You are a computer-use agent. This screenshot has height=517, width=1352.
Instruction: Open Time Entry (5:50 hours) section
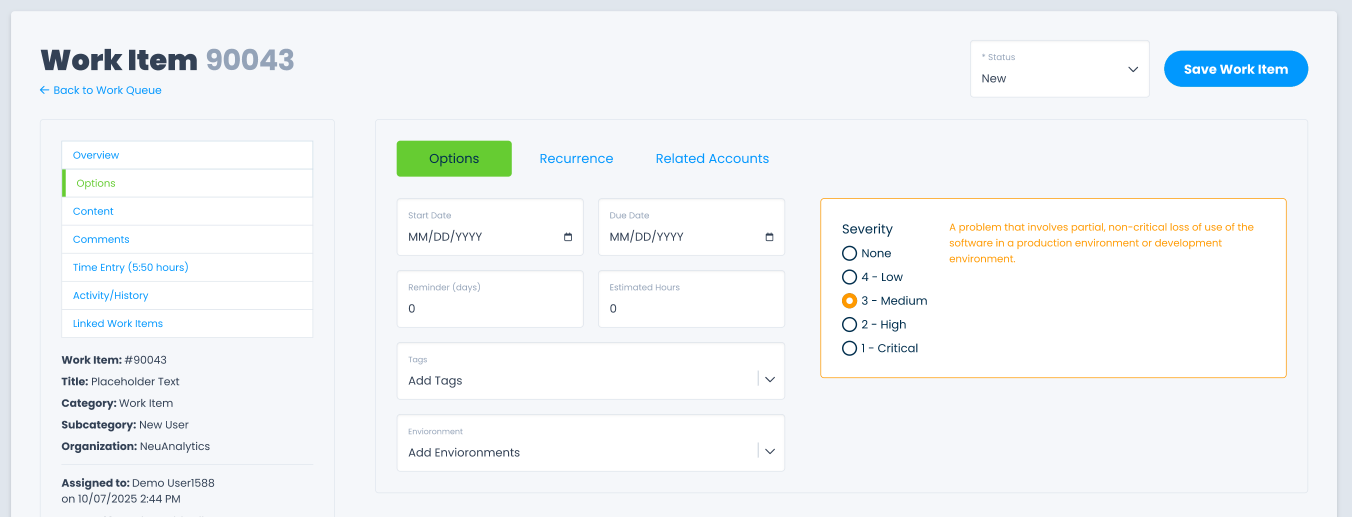[x=131, y=267]
